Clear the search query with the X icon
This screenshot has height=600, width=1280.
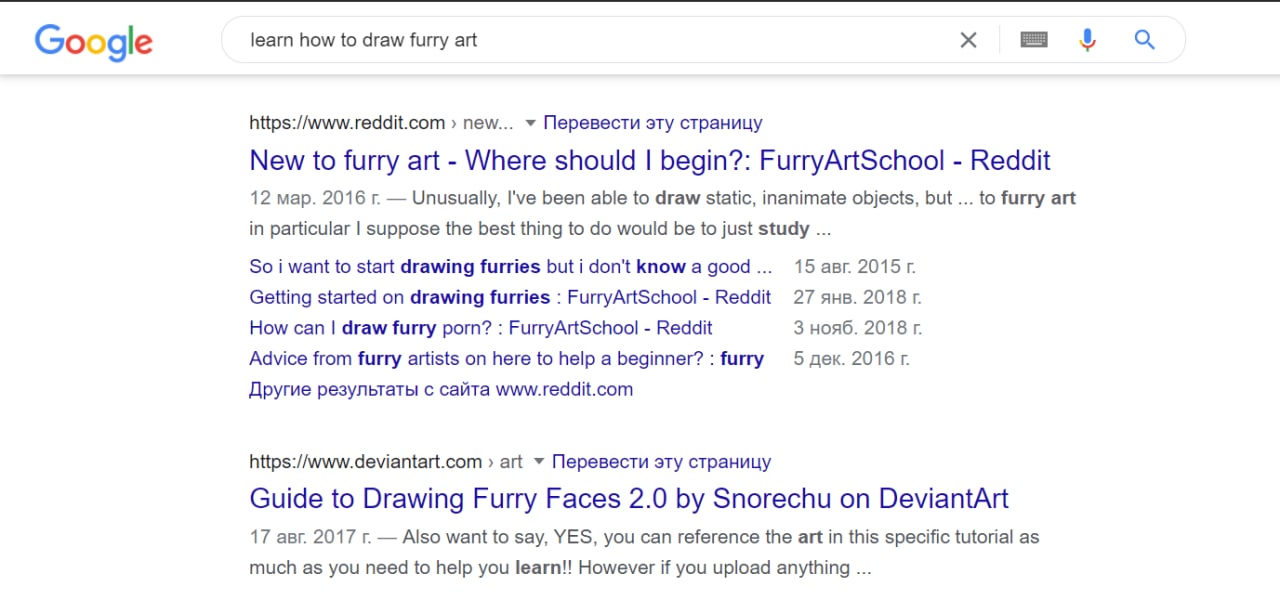[968, 40]
